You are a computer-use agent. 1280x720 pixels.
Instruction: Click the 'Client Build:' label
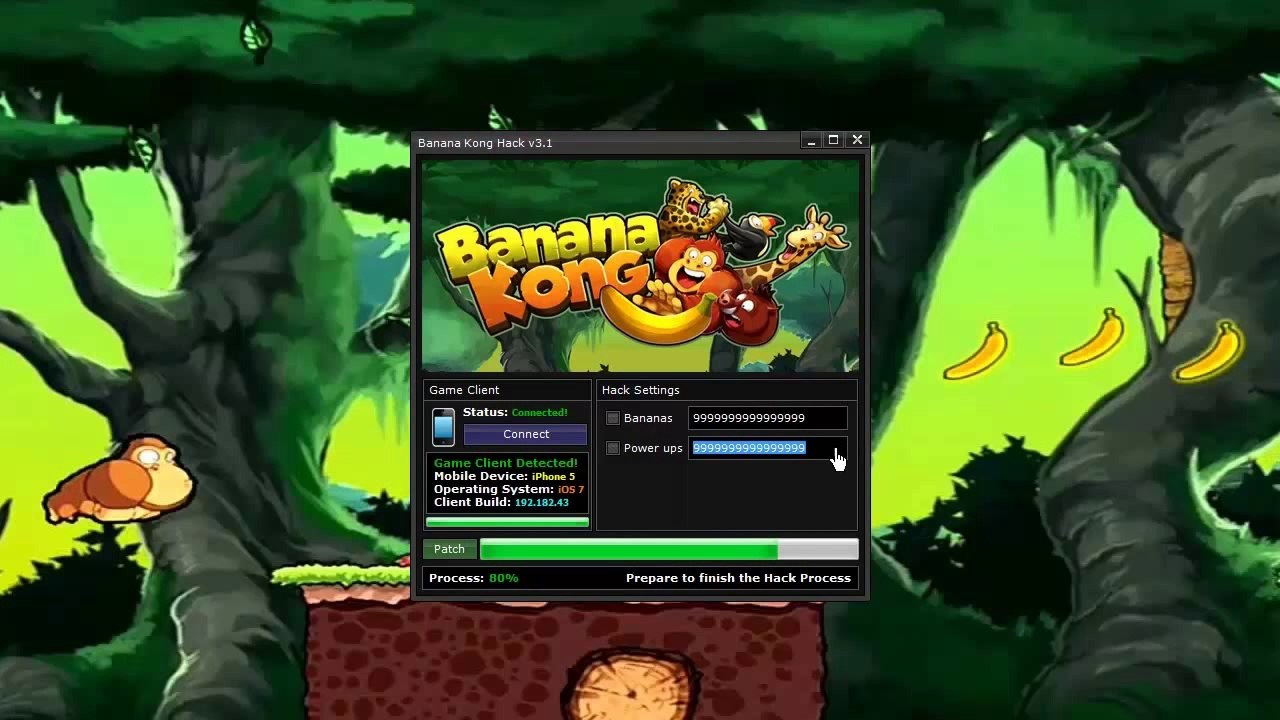pos(472,502)
